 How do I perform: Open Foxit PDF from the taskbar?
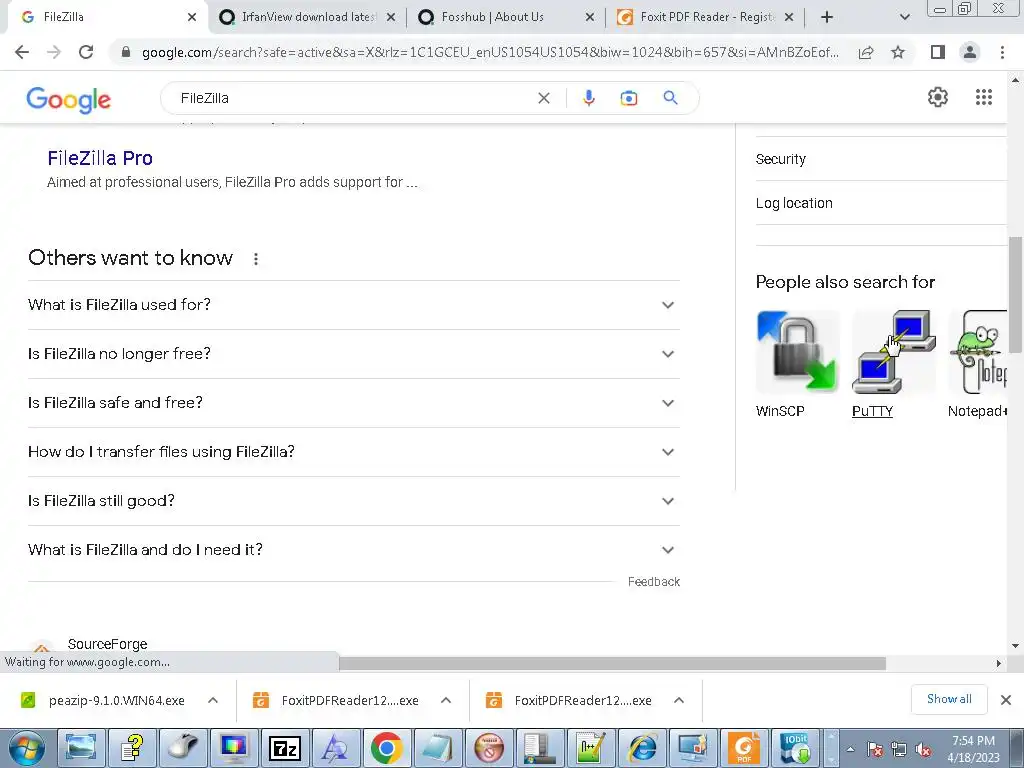pos(743,748)
